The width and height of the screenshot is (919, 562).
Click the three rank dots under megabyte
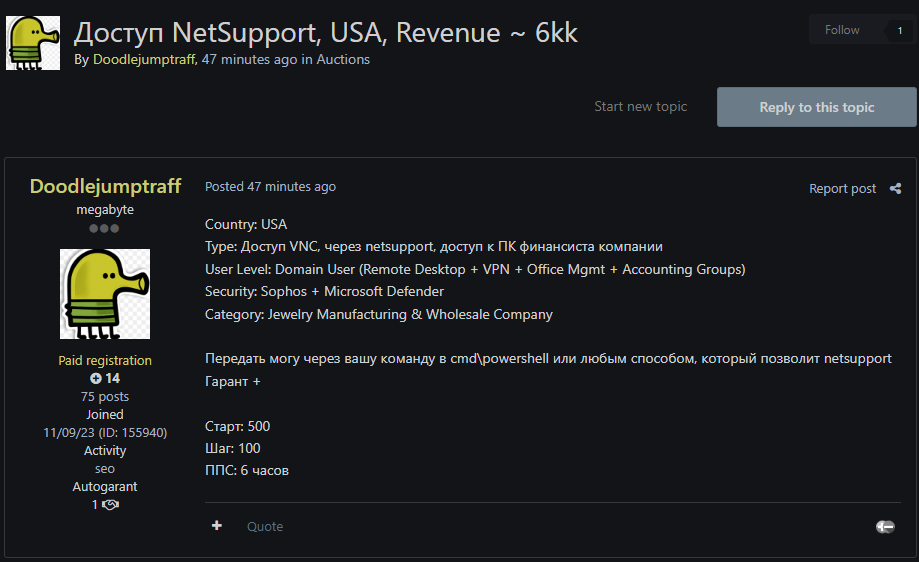coord(104,229)
